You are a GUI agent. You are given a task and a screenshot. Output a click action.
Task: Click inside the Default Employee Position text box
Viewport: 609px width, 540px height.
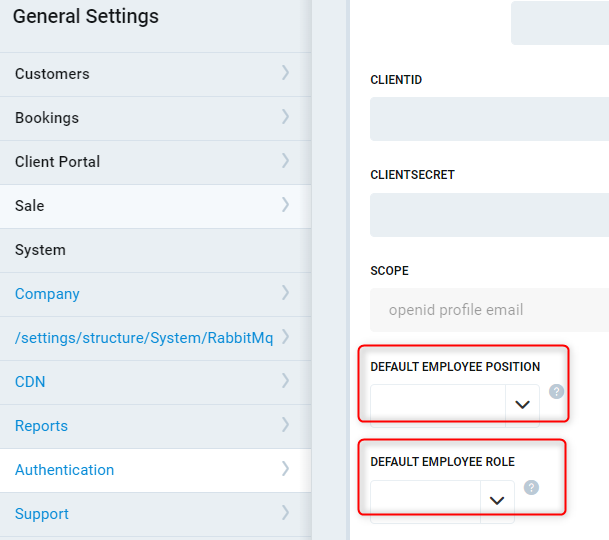tap(438, 405)
